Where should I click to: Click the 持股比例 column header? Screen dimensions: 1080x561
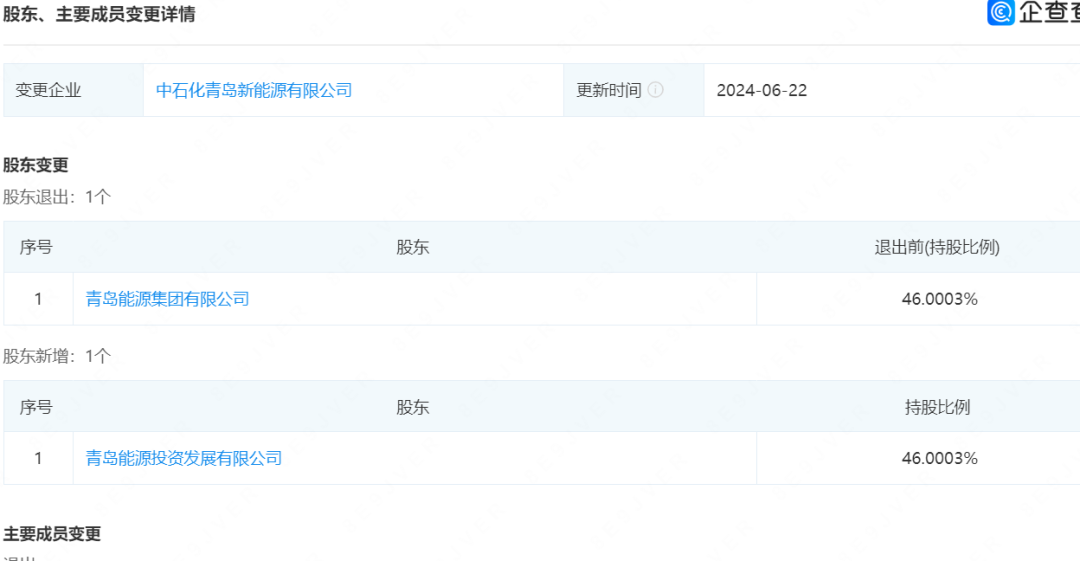[937, 407]
